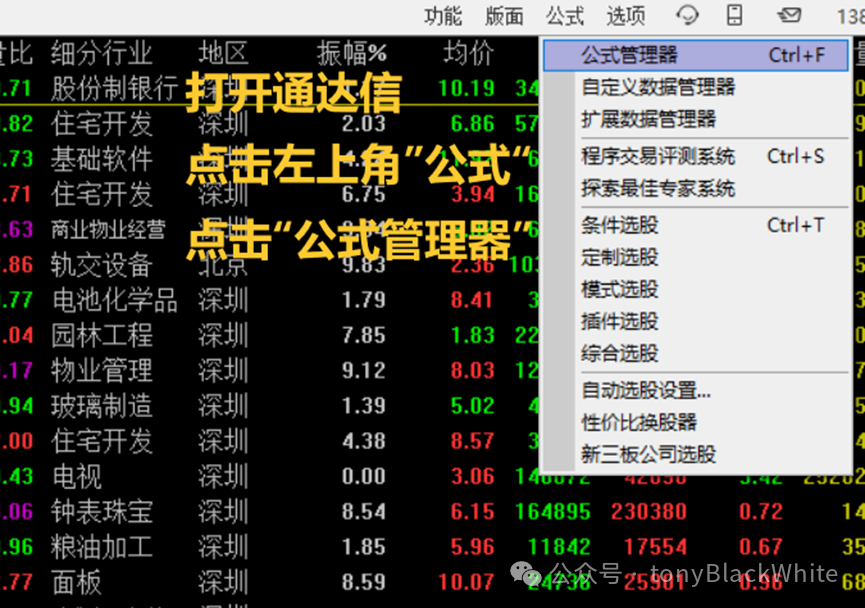
Task: Select 定制选股 from menu
Action: 696,257
